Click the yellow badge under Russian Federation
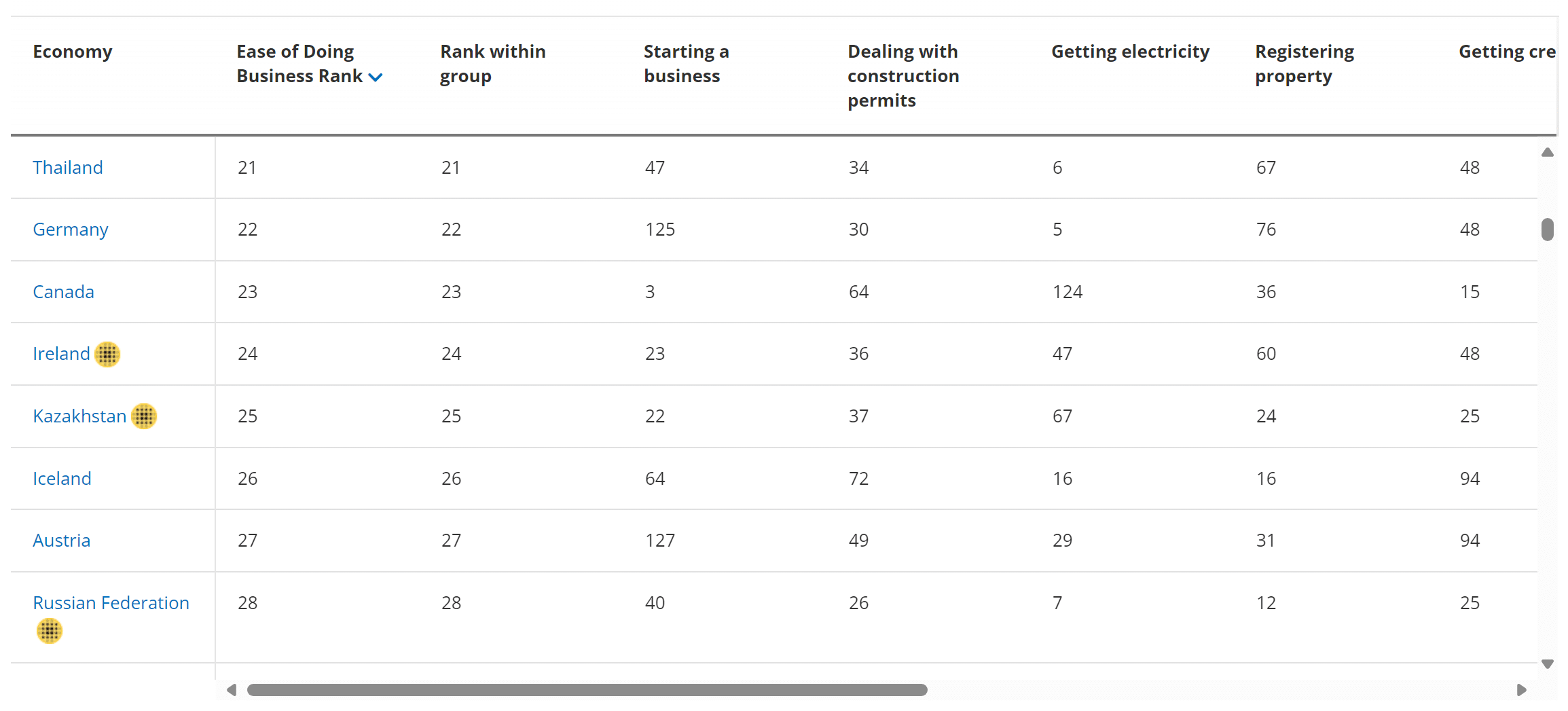The width and height of the screenshot is (1568, 711). (x=49, y=631)
